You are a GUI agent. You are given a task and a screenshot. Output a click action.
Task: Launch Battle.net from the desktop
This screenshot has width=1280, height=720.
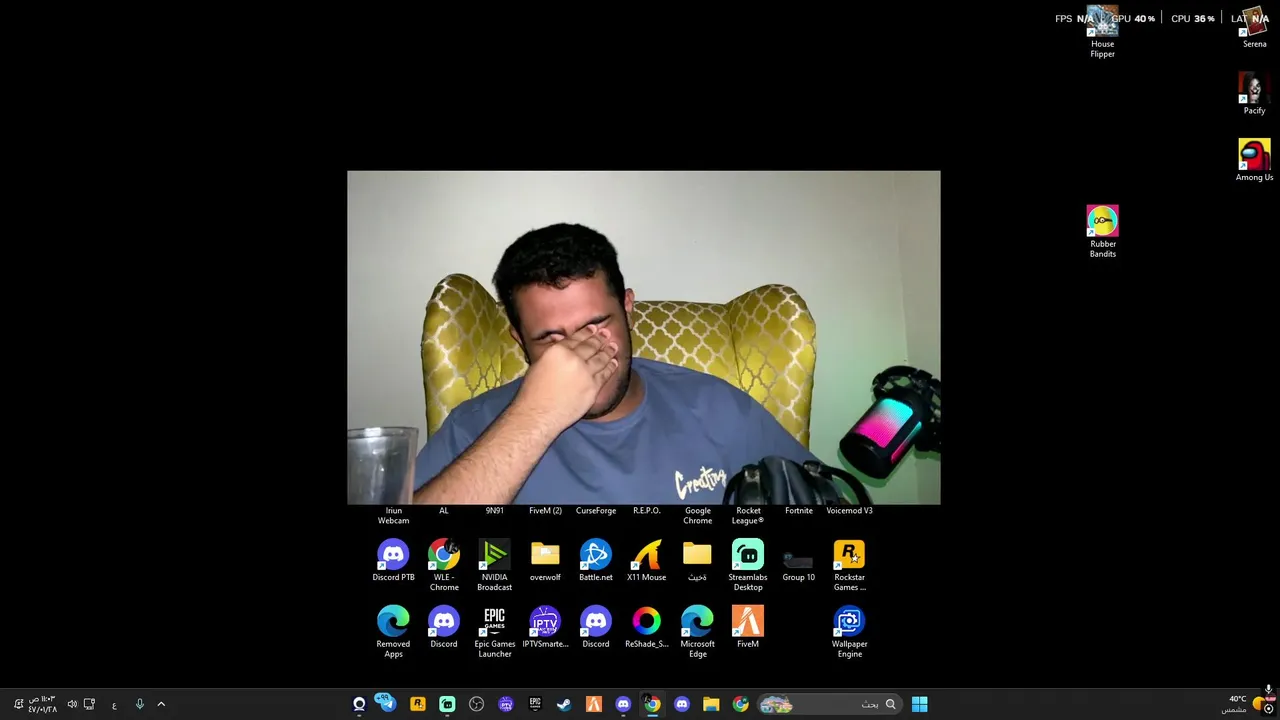click(596, 560)
